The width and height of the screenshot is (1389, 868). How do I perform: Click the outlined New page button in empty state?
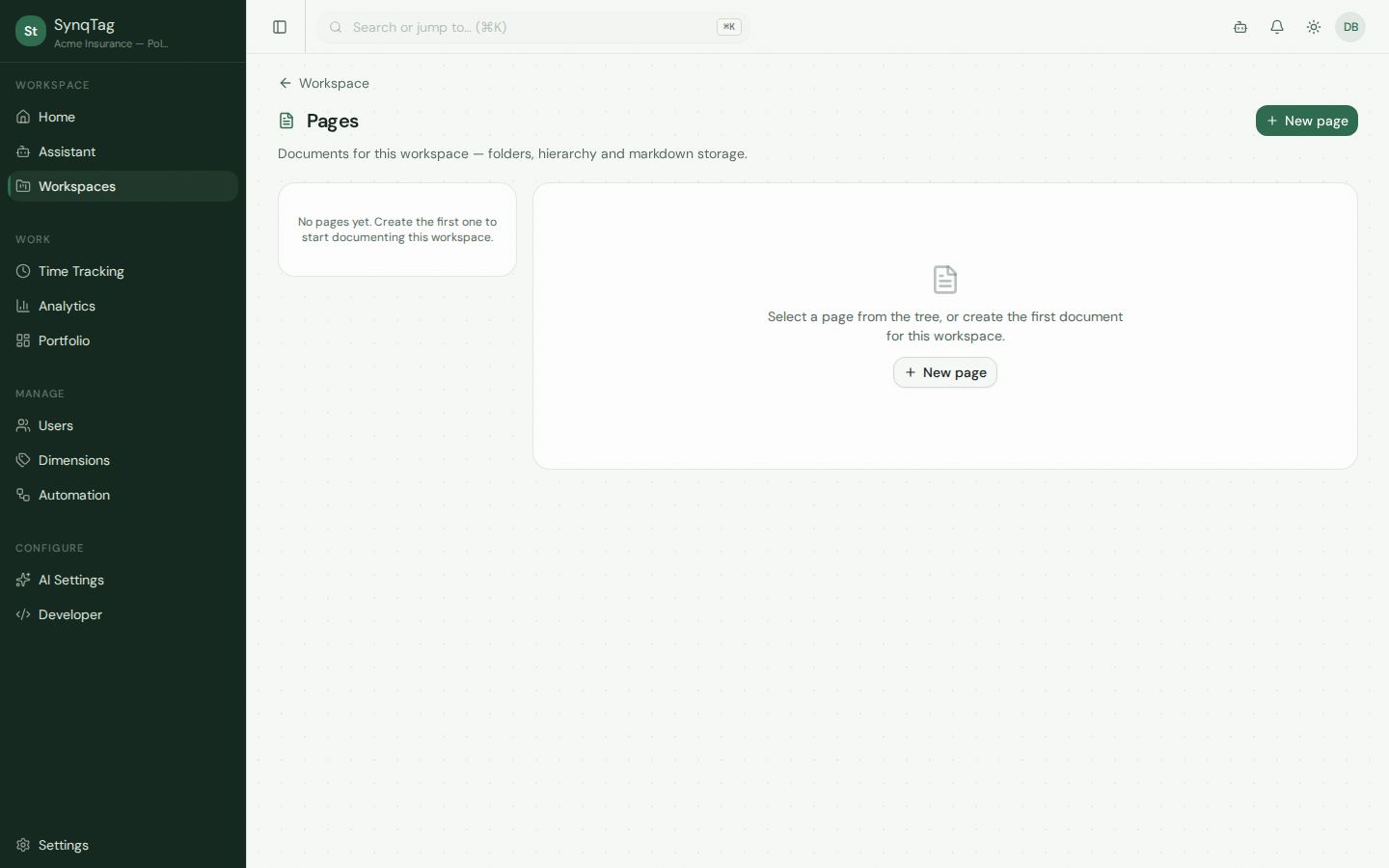click(x=945, y=372)
